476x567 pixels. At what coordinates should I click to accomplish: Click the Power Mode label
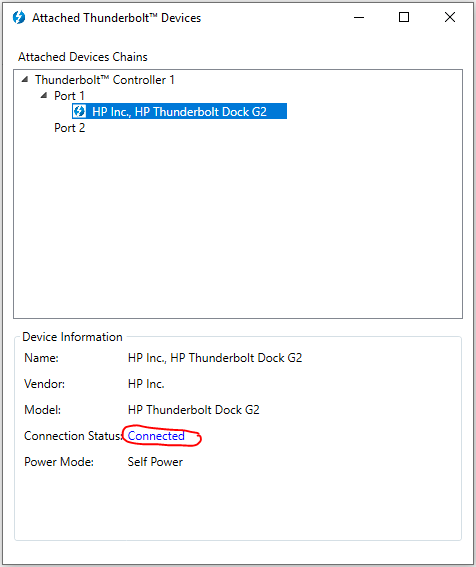(x=59, y=462)
